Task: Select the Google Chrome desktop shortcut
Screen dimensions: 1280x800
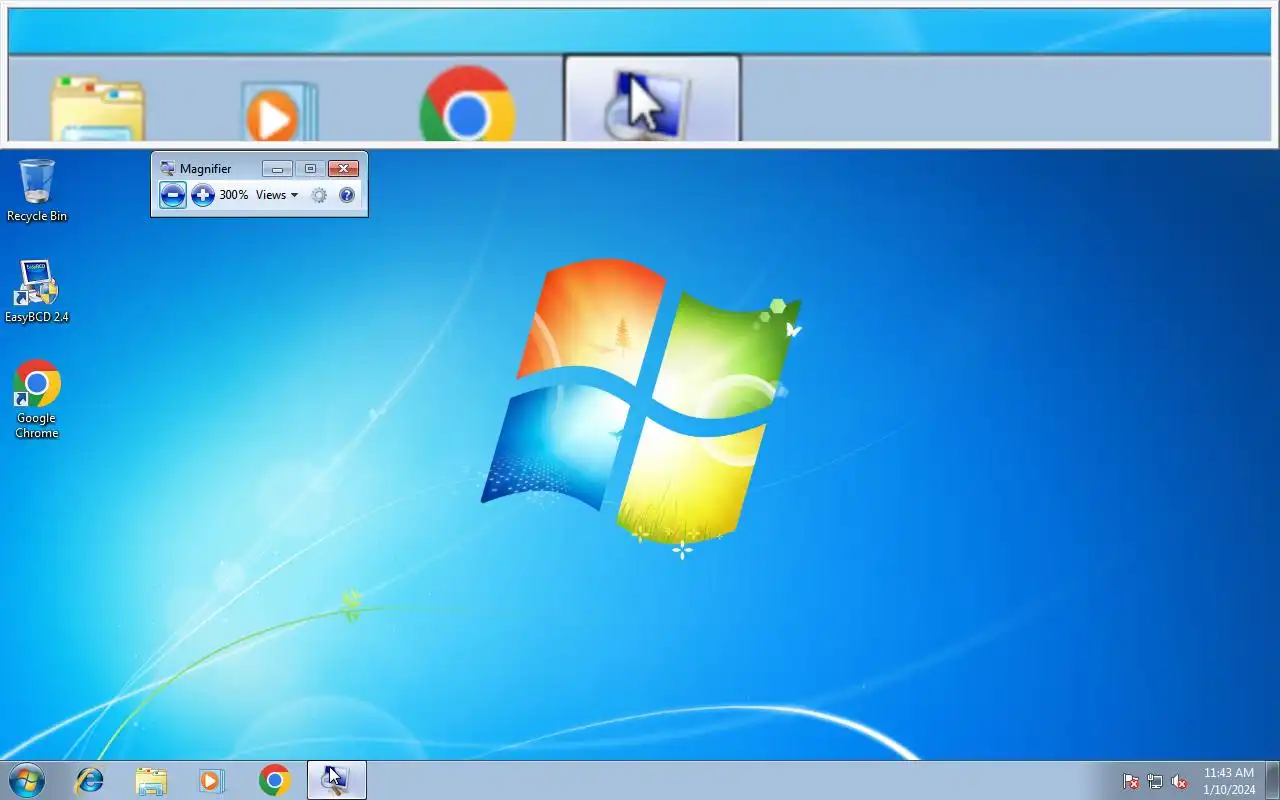Action: (37, 399)
